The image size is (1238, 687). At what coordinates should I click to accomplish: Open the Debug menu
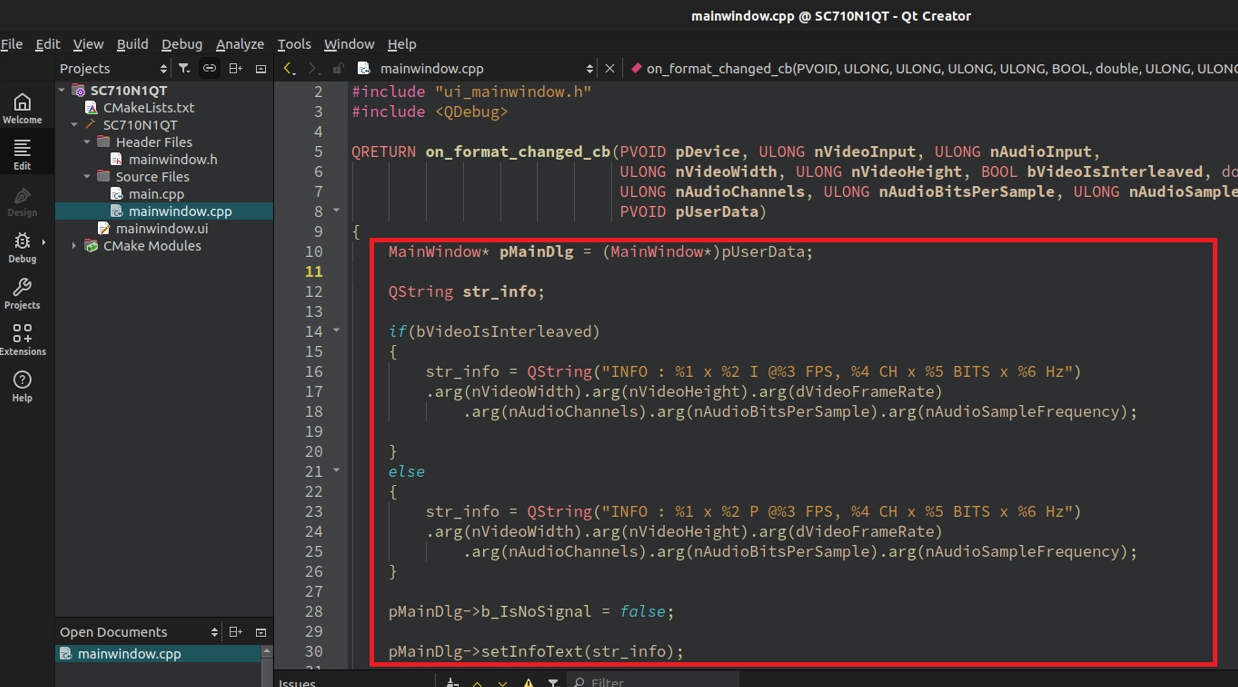181,44
